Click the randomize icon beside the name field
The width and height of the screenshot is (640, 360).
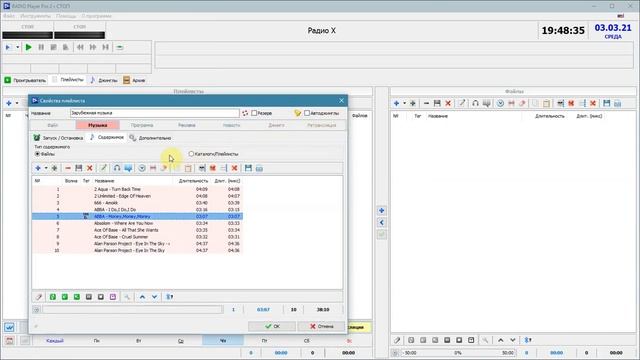[x=245, y=113]
